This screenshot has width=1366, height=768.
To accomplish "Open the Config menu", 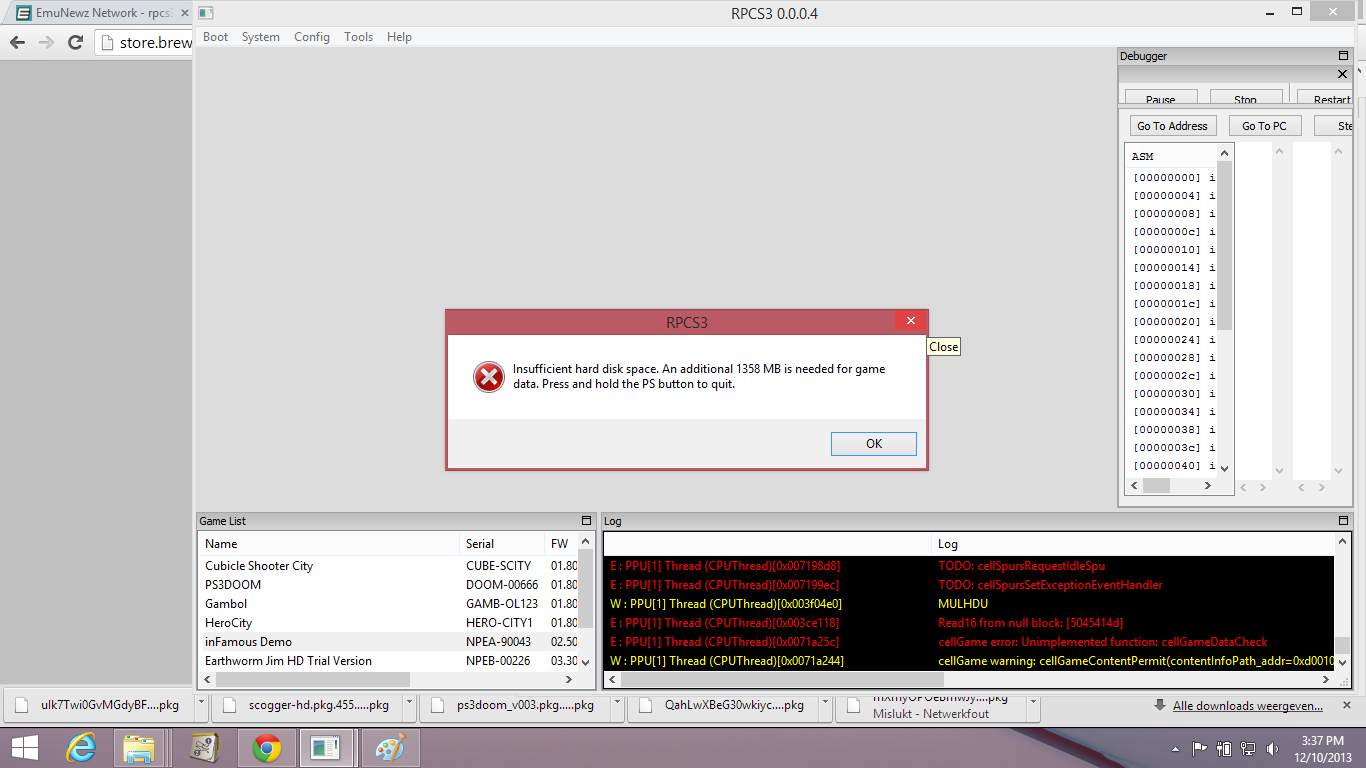I will [x=311, y=37].
